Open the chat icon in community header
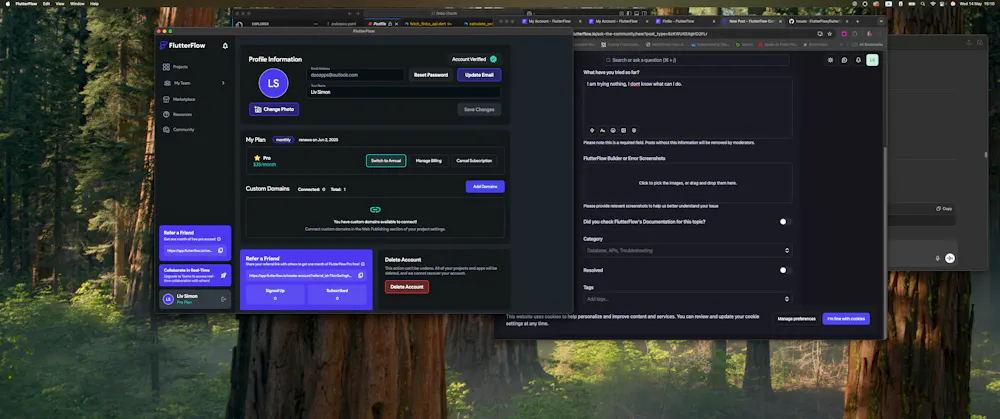This screenshot has height=419, width=1000. (x=844, y=60)
